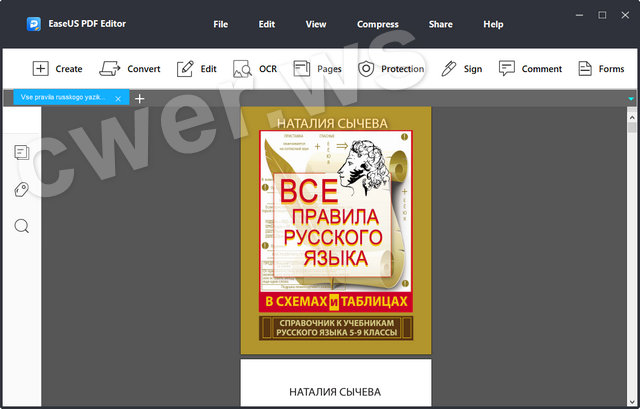The image size is (640, 409).
Task: Open the Share menu
Action: coord(440,24)
